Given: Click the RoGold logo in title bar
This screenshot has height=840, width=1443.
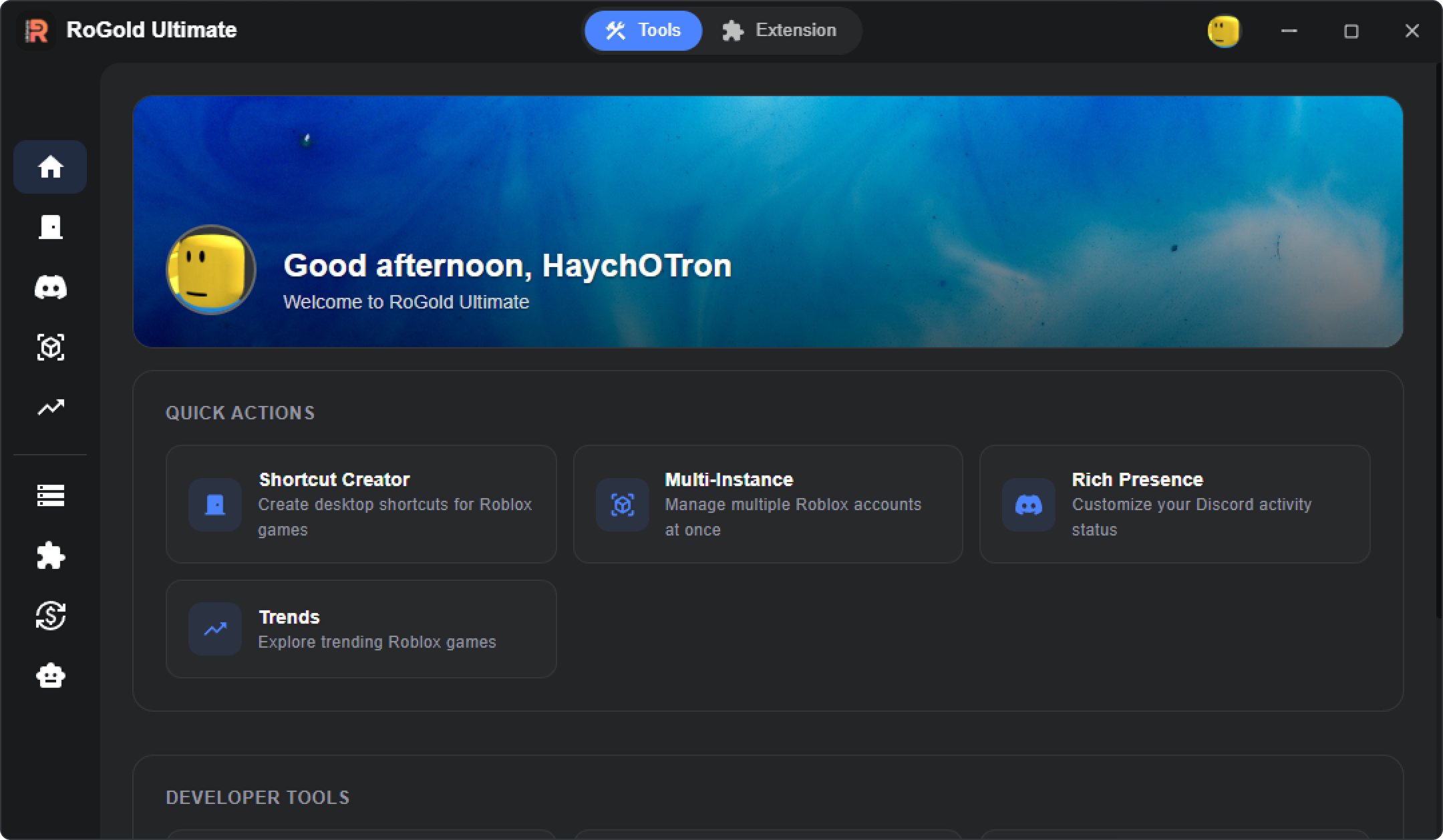Looking at the screenshot, I should [x=36, y=31].
